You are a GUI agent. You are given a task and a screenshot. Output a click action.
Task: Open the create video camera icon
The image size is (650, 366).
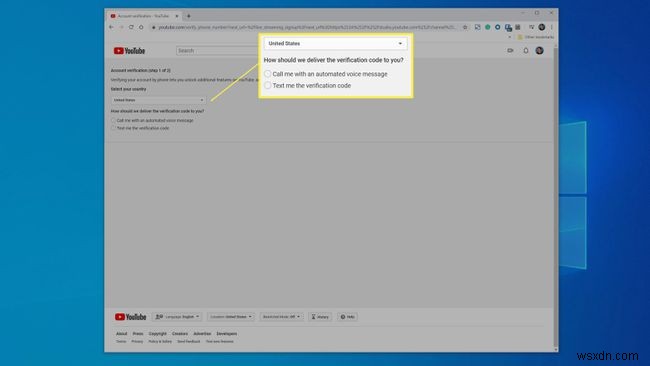[510, 51]
